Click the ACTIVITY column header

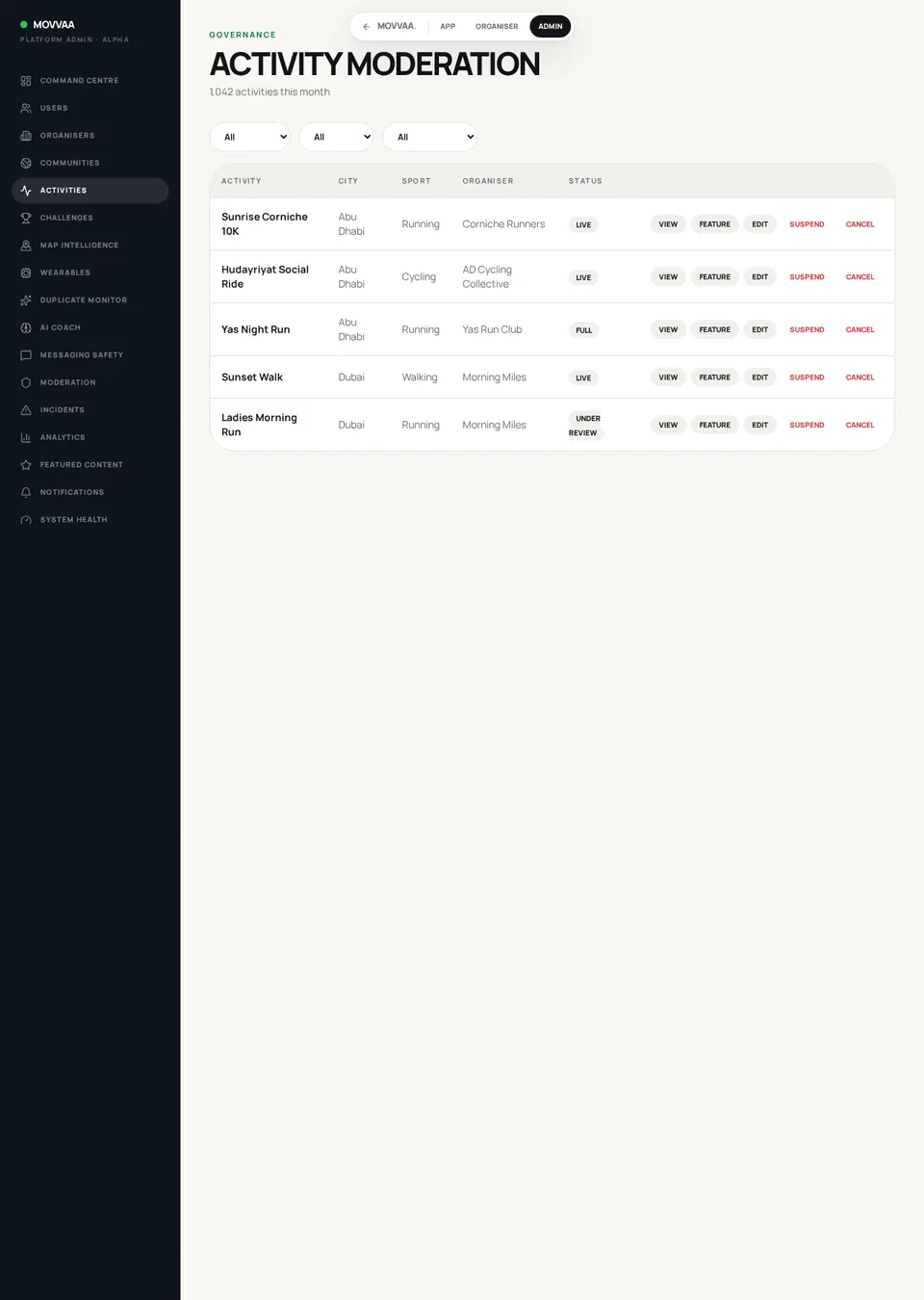(x=242, y=181)
